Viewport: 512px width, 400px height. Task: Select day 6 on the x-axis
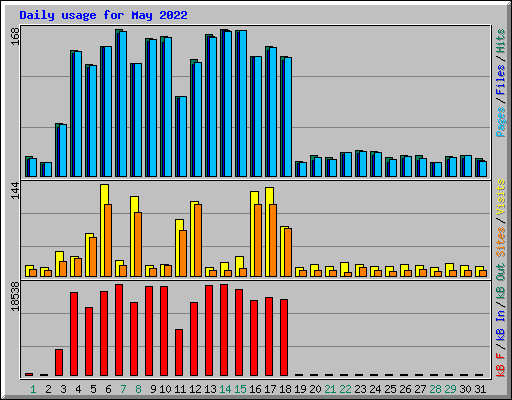coord(108,389)
